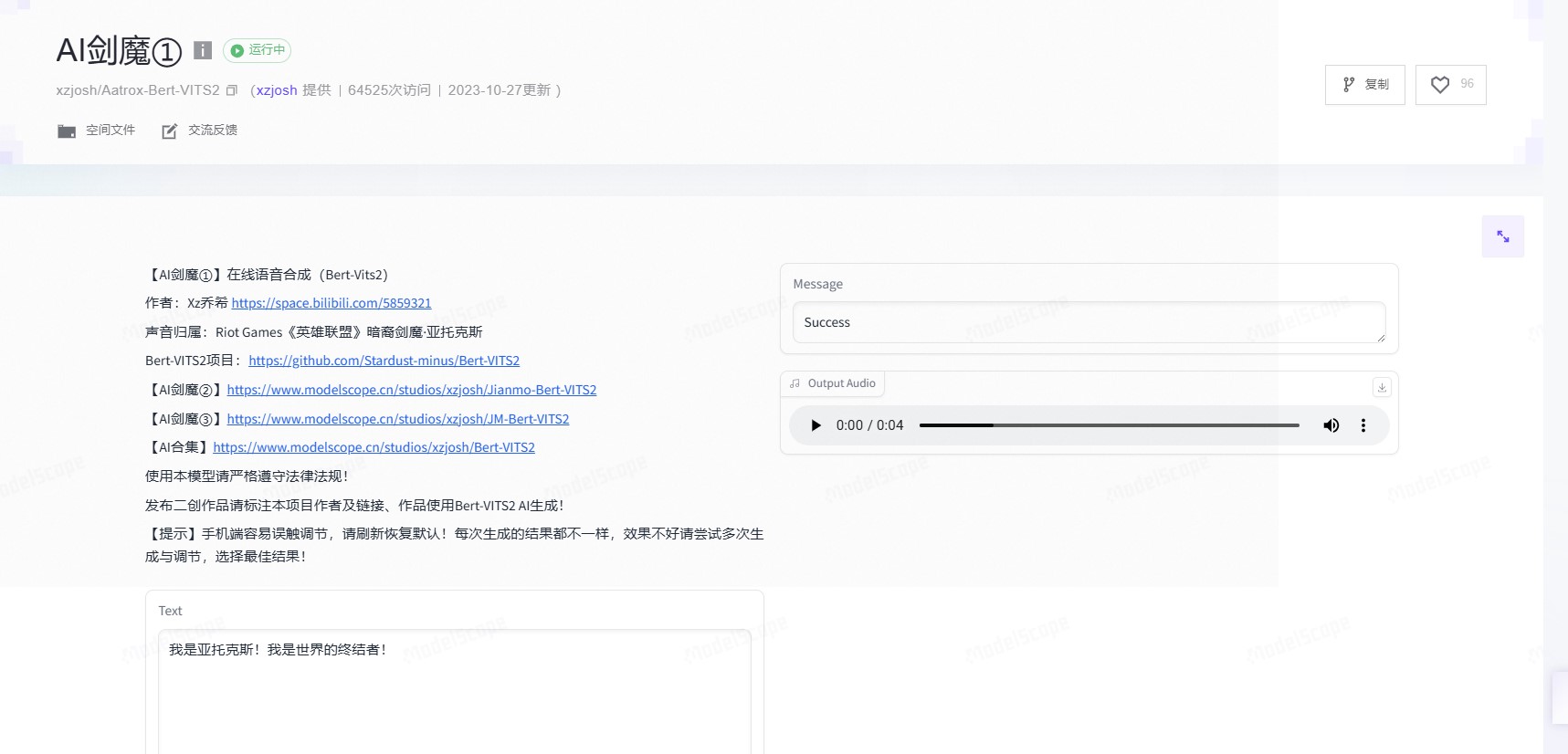Toggle fullscreen expand icon
Image resolution: width=1568 pixels, height=754 pixels.
coord(1502,236)
